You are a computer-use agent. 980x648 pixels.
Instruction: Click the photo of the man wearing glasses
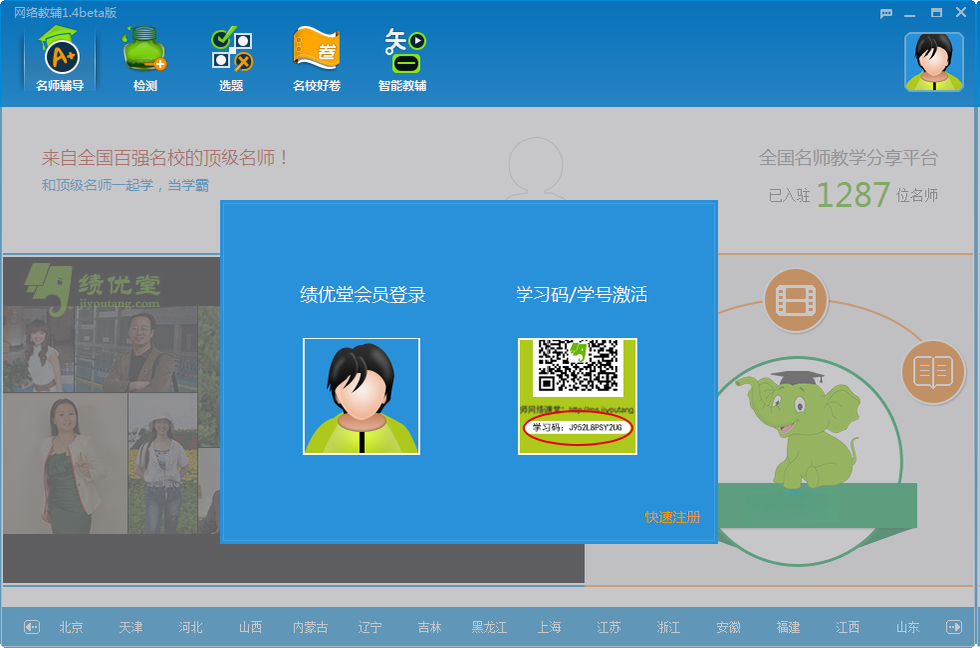pyautogui.click(x=136, y=349)
